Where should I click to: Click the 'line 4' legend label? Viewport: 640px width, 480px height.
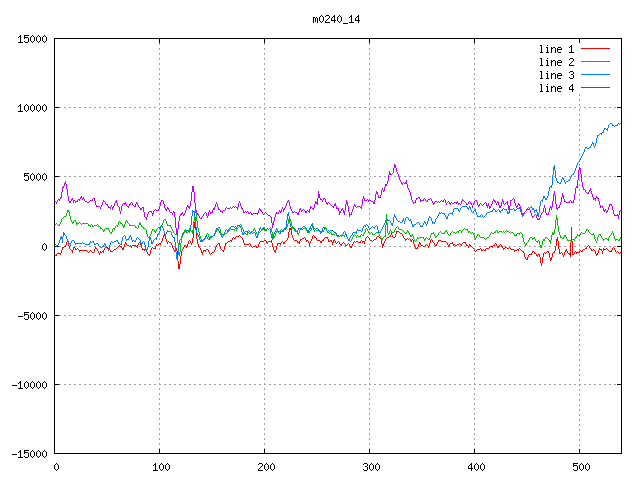tap(556, 88)
